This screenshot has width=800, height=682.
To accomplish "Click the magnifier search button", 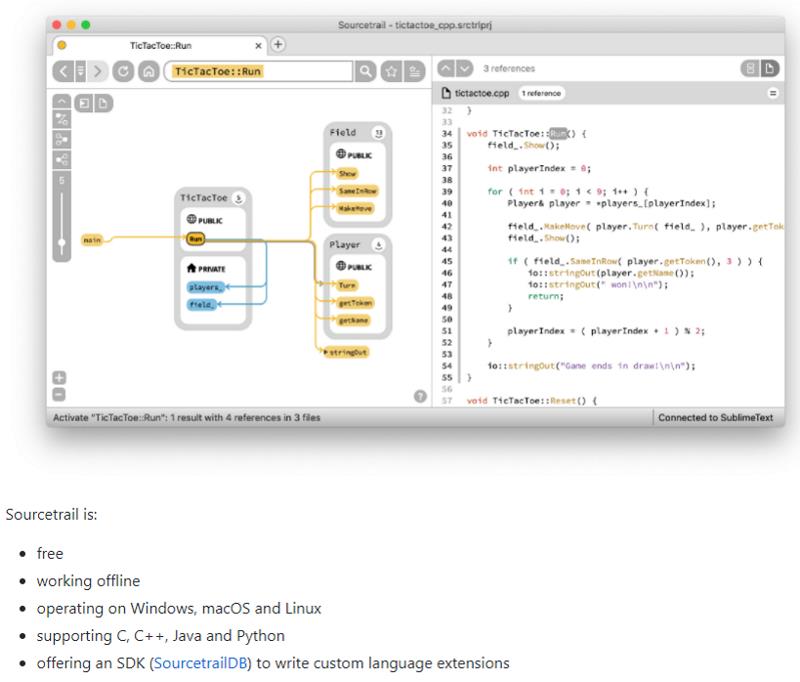I will coord(365,71).
